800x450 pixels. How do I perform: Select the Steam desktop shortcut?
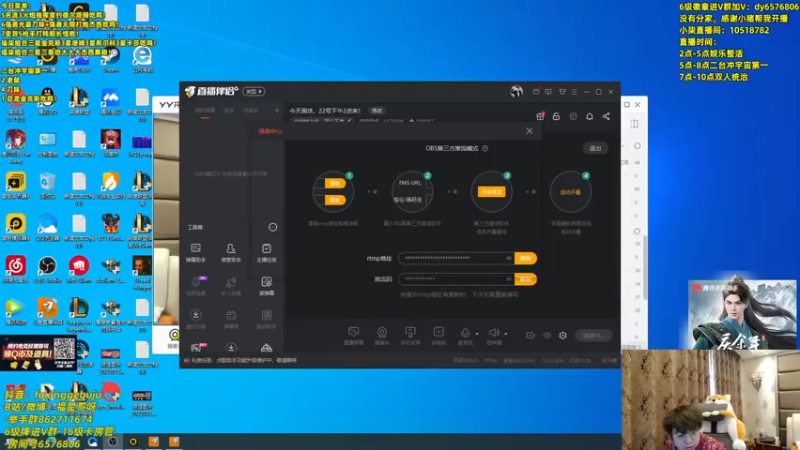coord(111,60)
